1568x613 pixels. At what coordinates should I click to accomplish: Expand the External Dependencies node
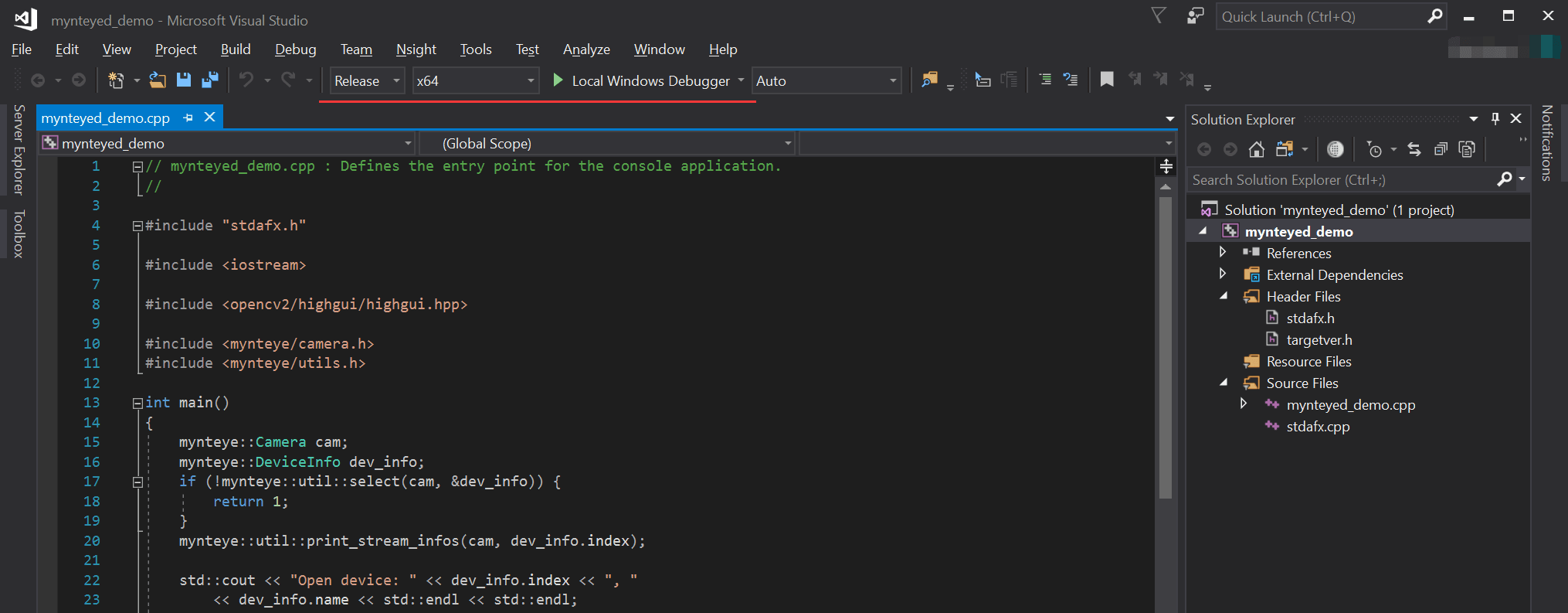(x=1223, y=274)
